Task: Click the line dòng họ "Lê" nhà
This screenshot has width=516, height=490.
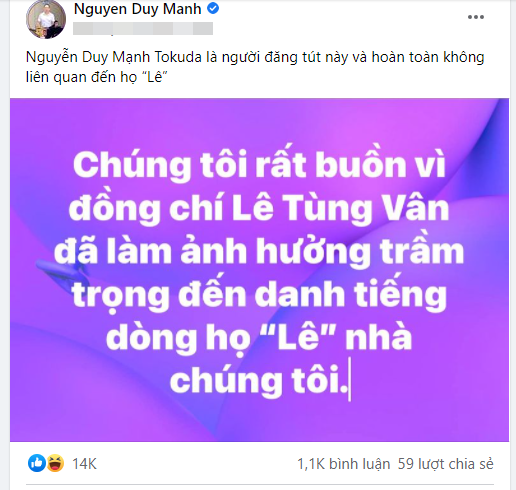Action: pyautogui.click(x=259, y=337)
